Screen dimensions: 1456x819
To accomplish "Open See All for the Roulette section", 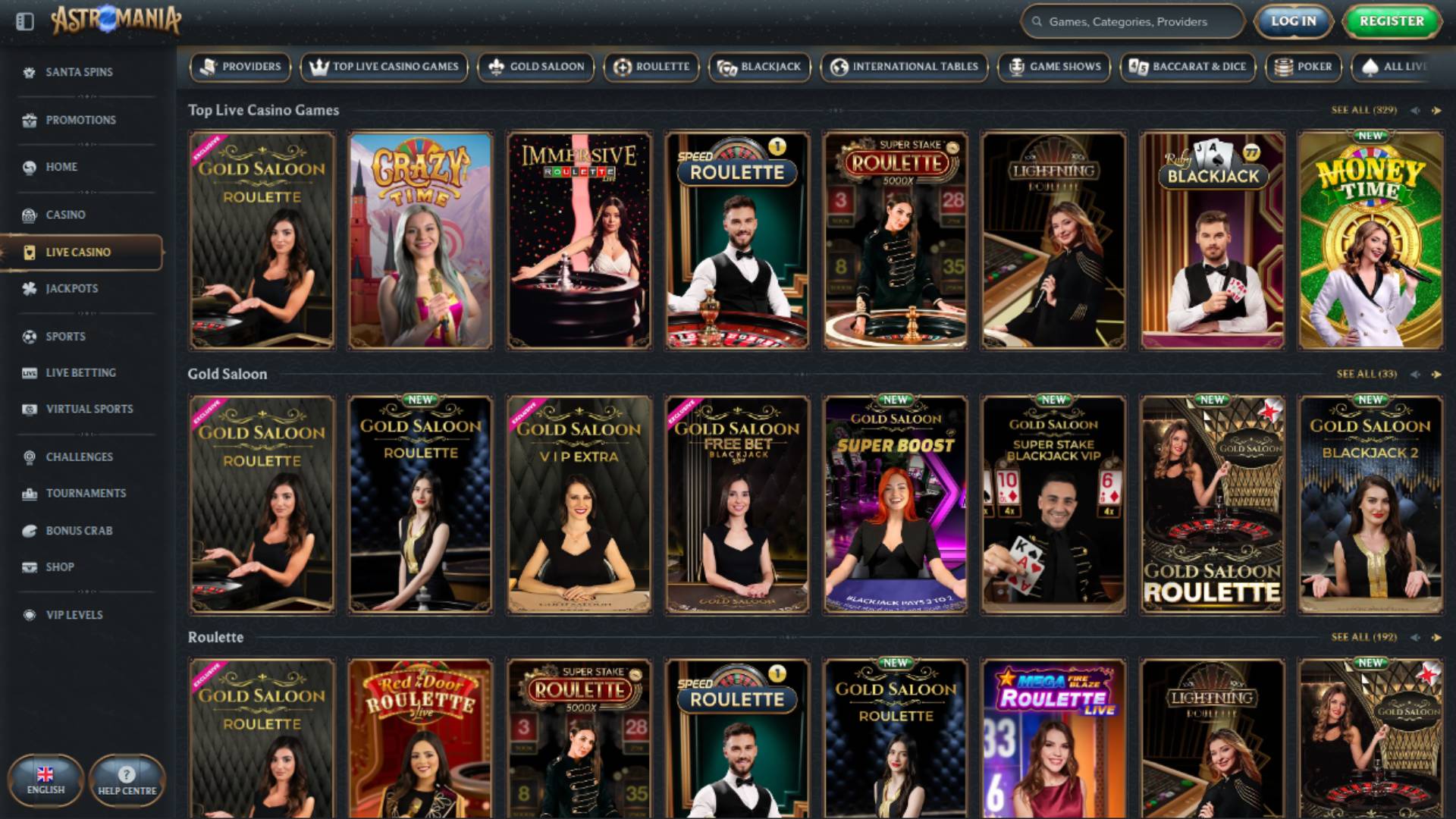I will tap(1361, 638).
